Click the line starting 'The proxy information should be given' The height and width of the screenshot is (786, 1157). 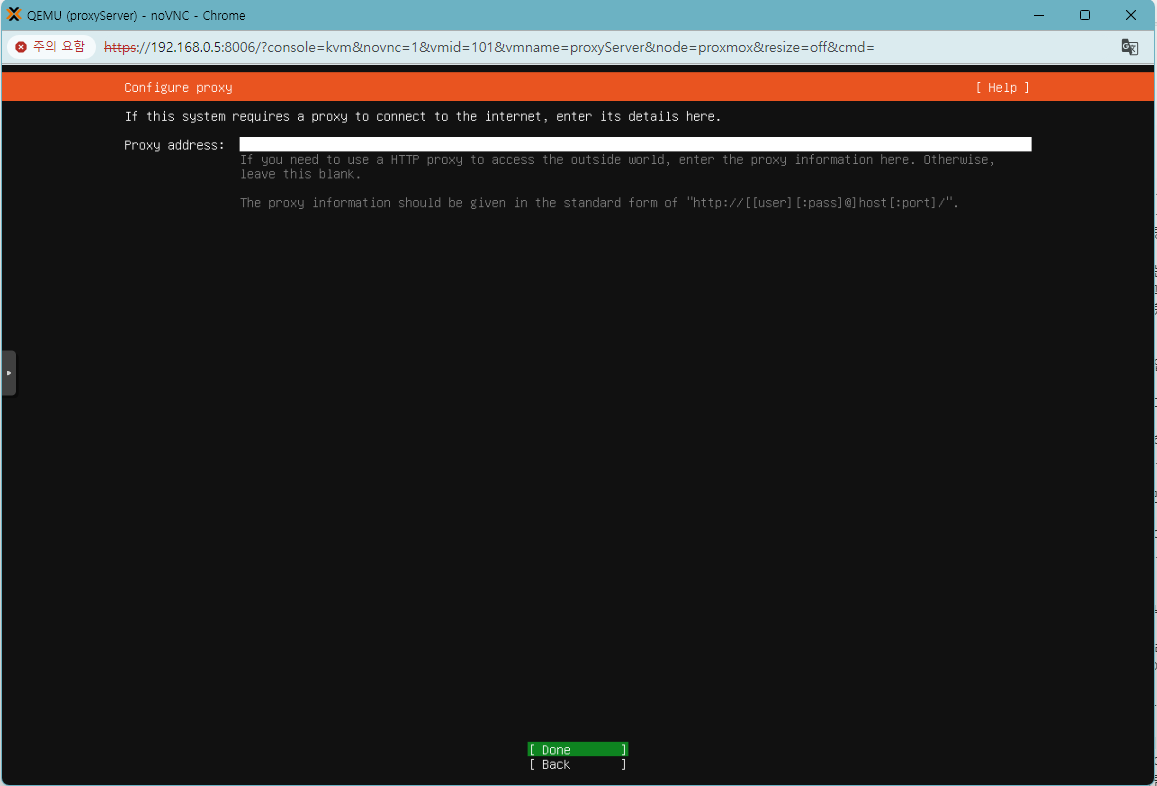pos(599,203)
